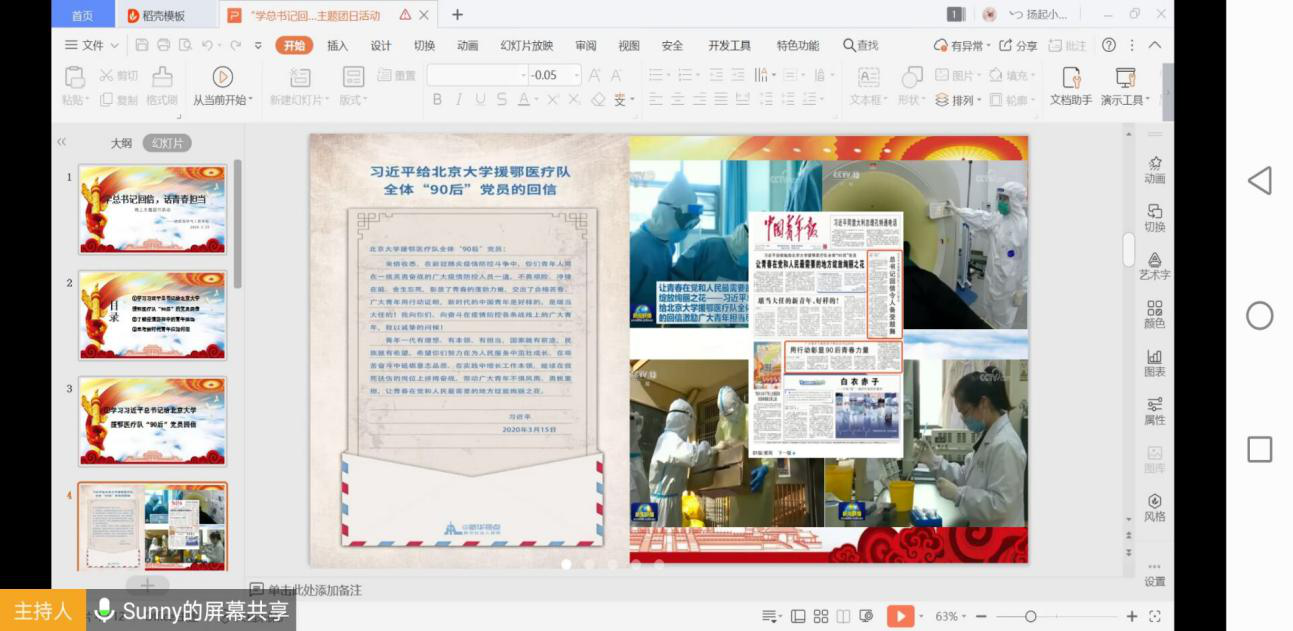Screen dimensions: 1293x631
Task: Switch the left pane to 大纲 outline
Action: click(x=121, y=143)
